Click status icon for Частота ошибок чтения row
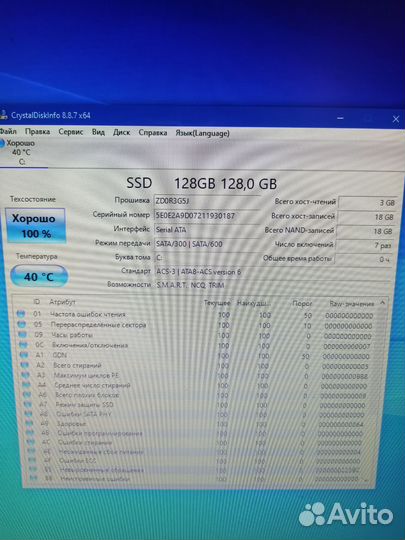Image resolution: width=405 pixels, height=540 pixels. (21, 314)
